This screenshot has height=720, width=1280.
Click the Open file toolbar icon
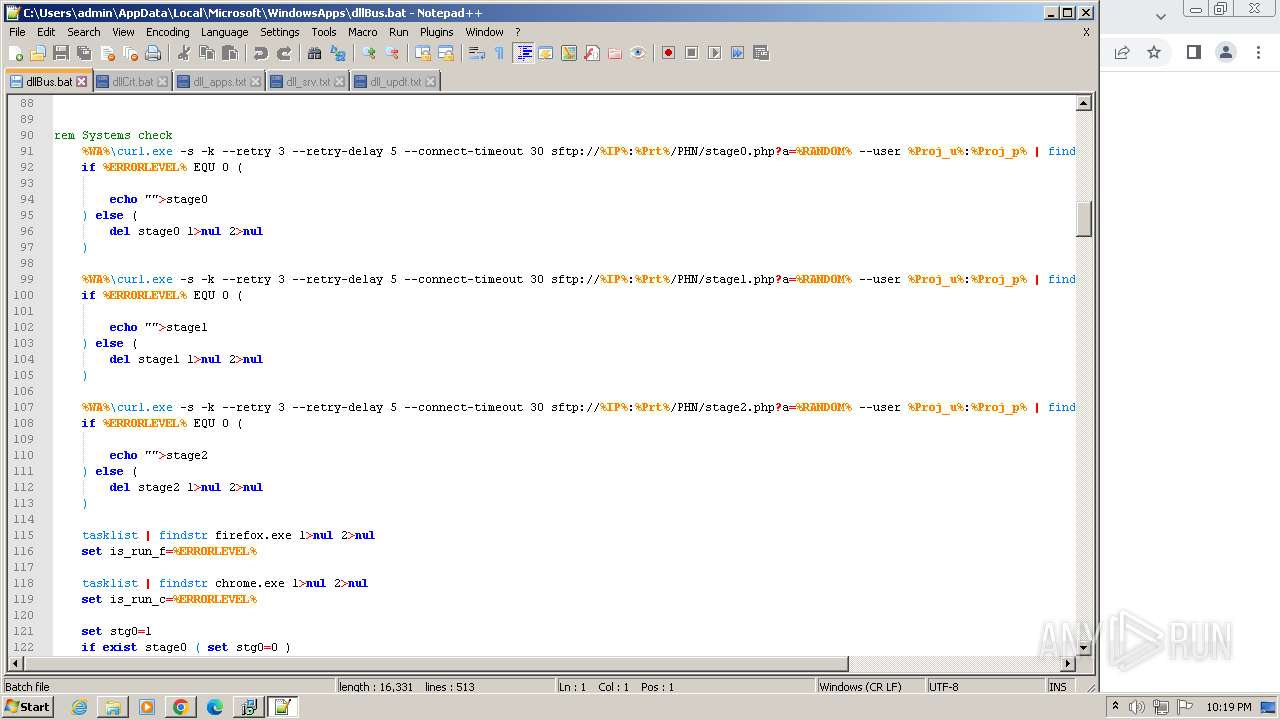(38, 53)
